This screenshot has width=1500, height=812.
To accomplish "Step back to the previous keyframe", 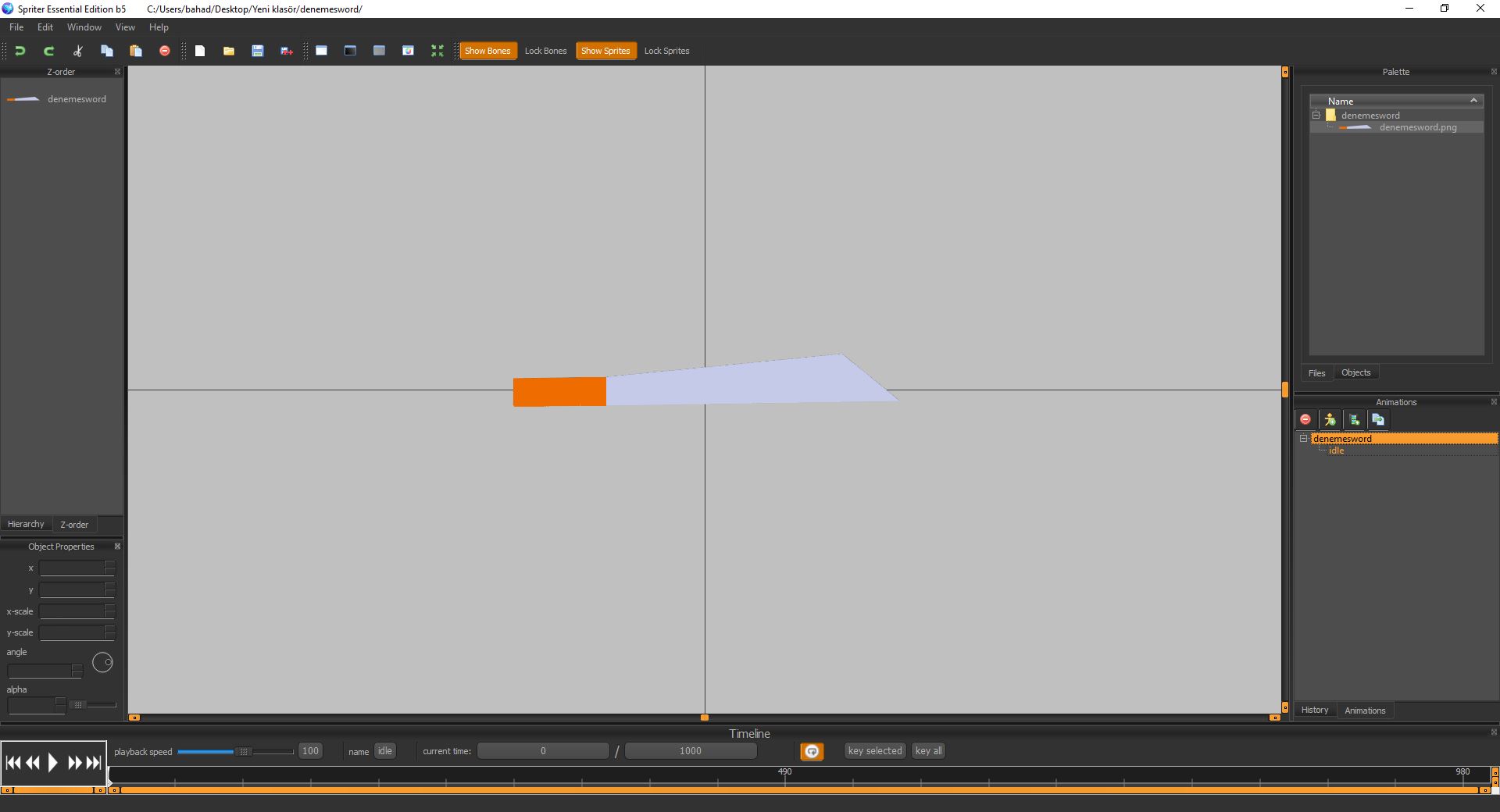I will (33, 763).
